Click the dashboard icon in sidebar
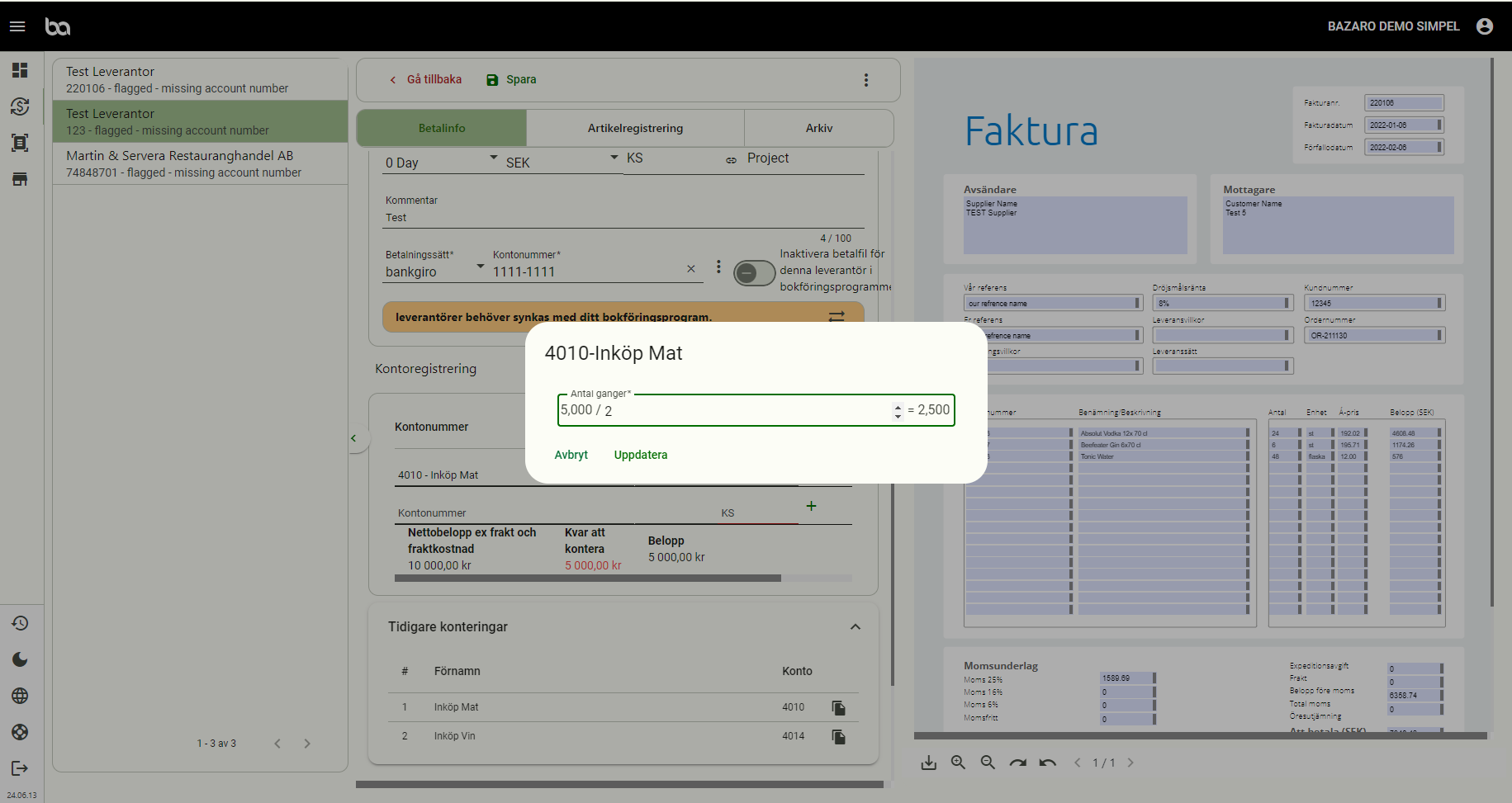This screenshot has height=803, width=1512. [20, 70]
